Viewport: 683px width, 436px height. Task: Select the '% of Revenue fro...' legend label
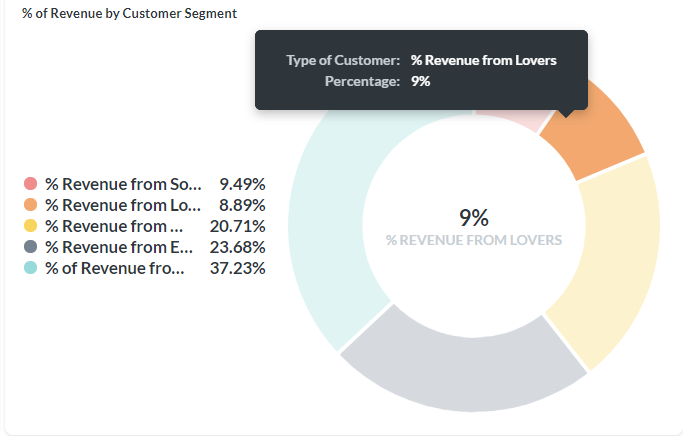click(x=115, y=268)
